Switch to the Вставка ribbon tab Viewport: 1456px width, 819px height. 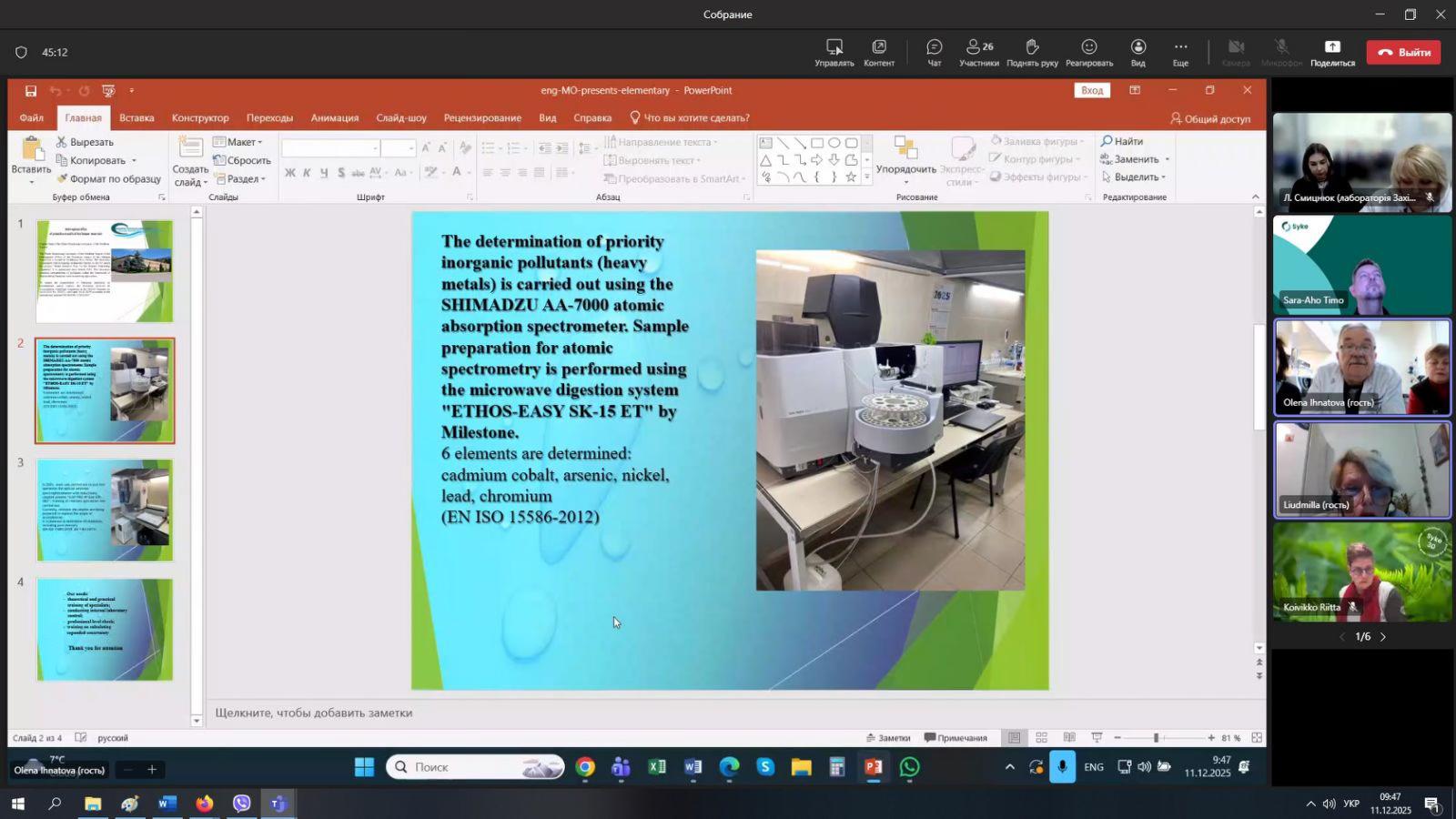click(x=136, y=118)
